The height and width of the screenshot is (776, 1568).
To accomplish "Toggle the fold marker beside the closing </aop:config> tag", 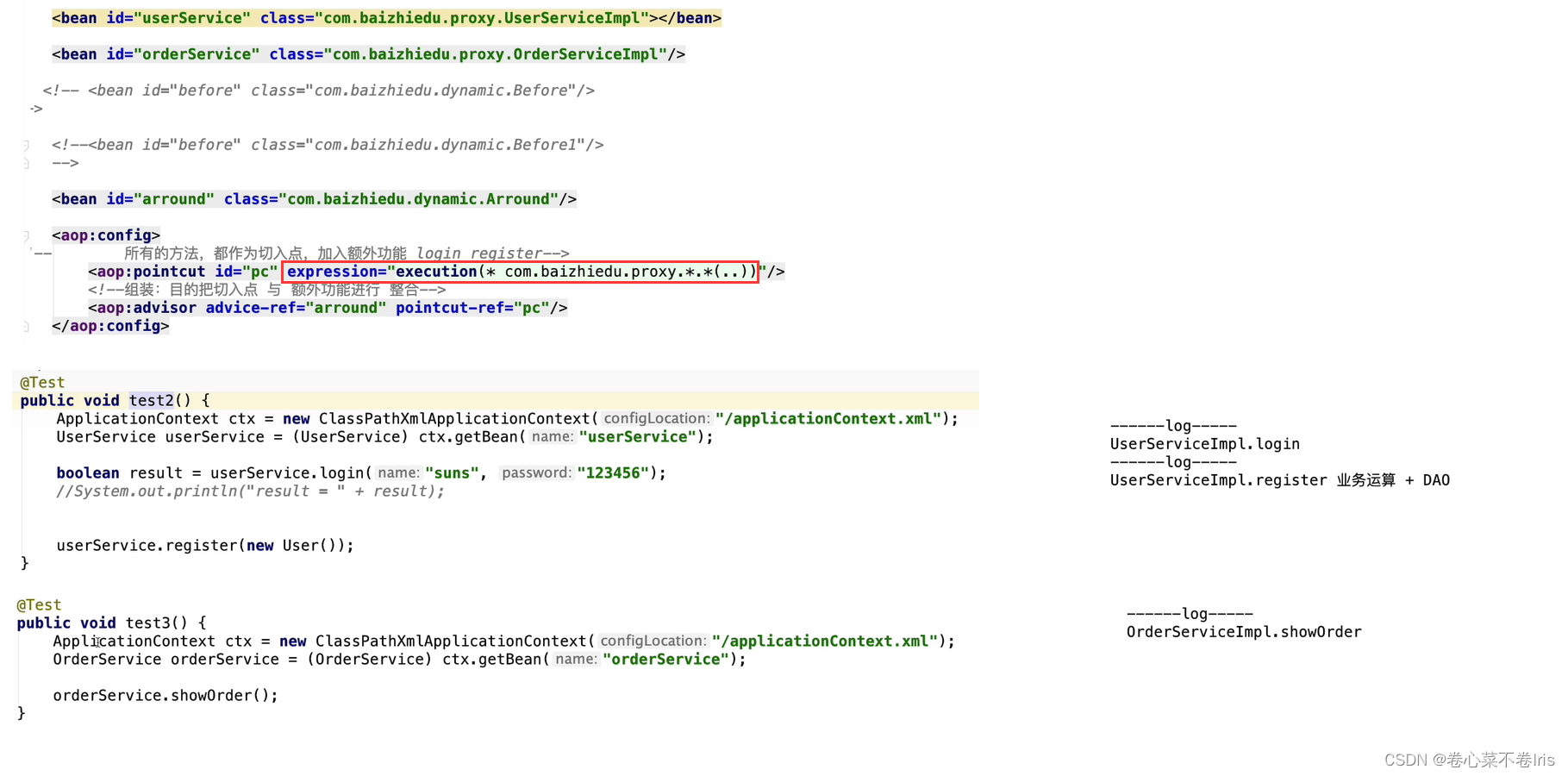I will (26, 326).
